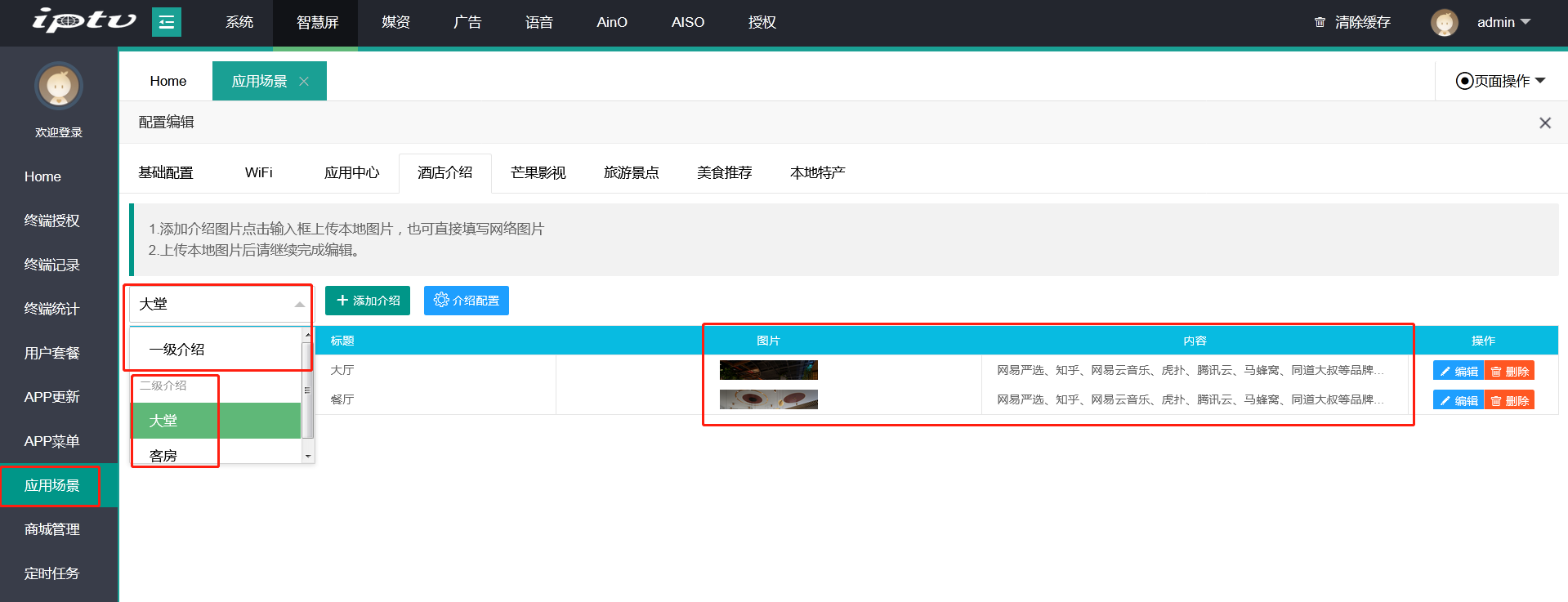Delete the 大厅 introduction entry

click(1509, 371)
